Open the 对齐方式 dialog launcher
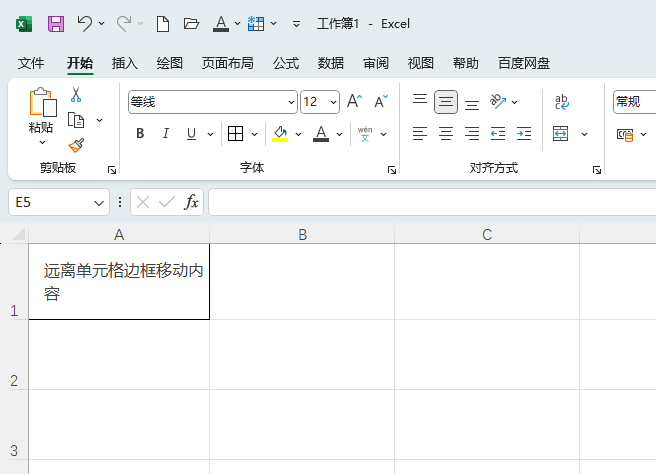The width and height of the screenshot is (656, 474). [597, 169]
